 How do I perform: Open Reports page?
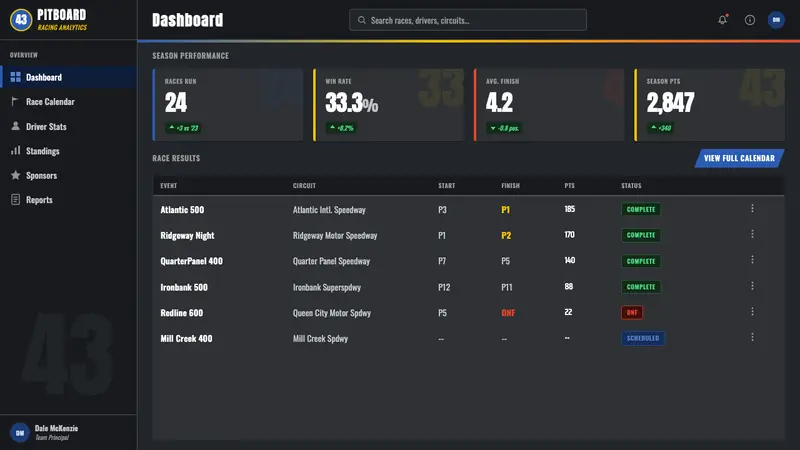click(x=68, y=199)
